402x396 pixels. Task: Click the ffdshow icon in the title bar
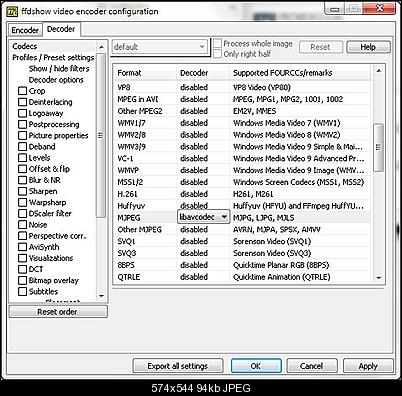pyautogui.click(x=13, y=12)
